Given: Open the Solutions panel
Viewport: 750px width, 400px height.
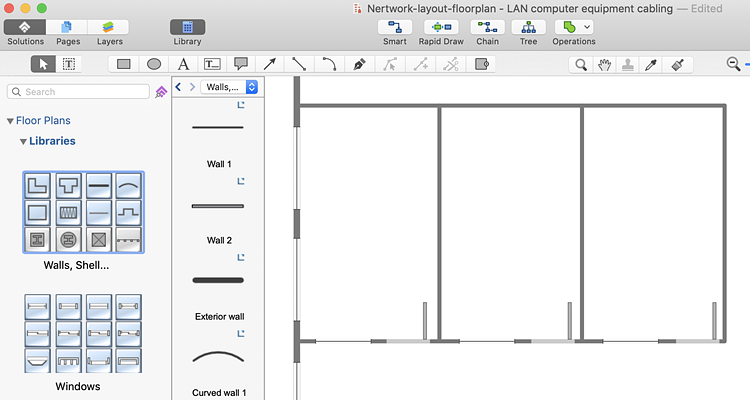Looking at the screenshot, I should coord(25,27).
